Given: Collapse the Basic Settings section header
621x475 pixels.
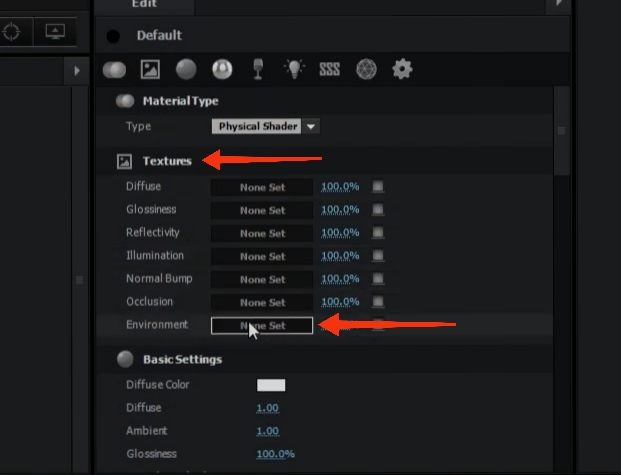Looking at the screenshot, I should click(x=181, y=359).
